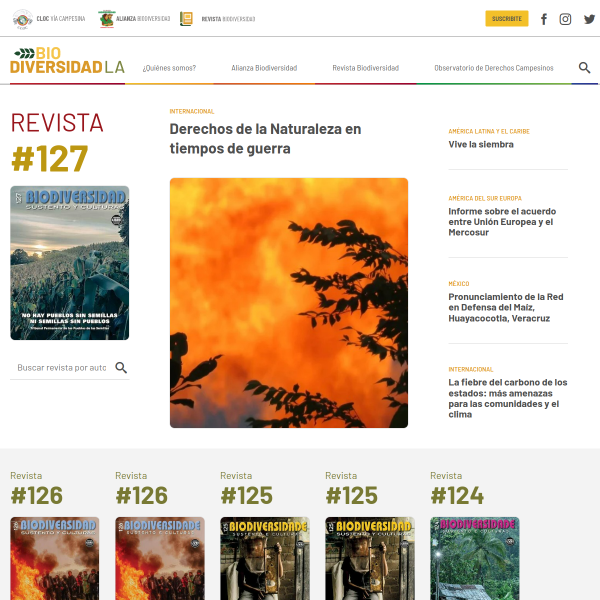Open Derechos de la Naturaleza headline

[x=265, y=139]
